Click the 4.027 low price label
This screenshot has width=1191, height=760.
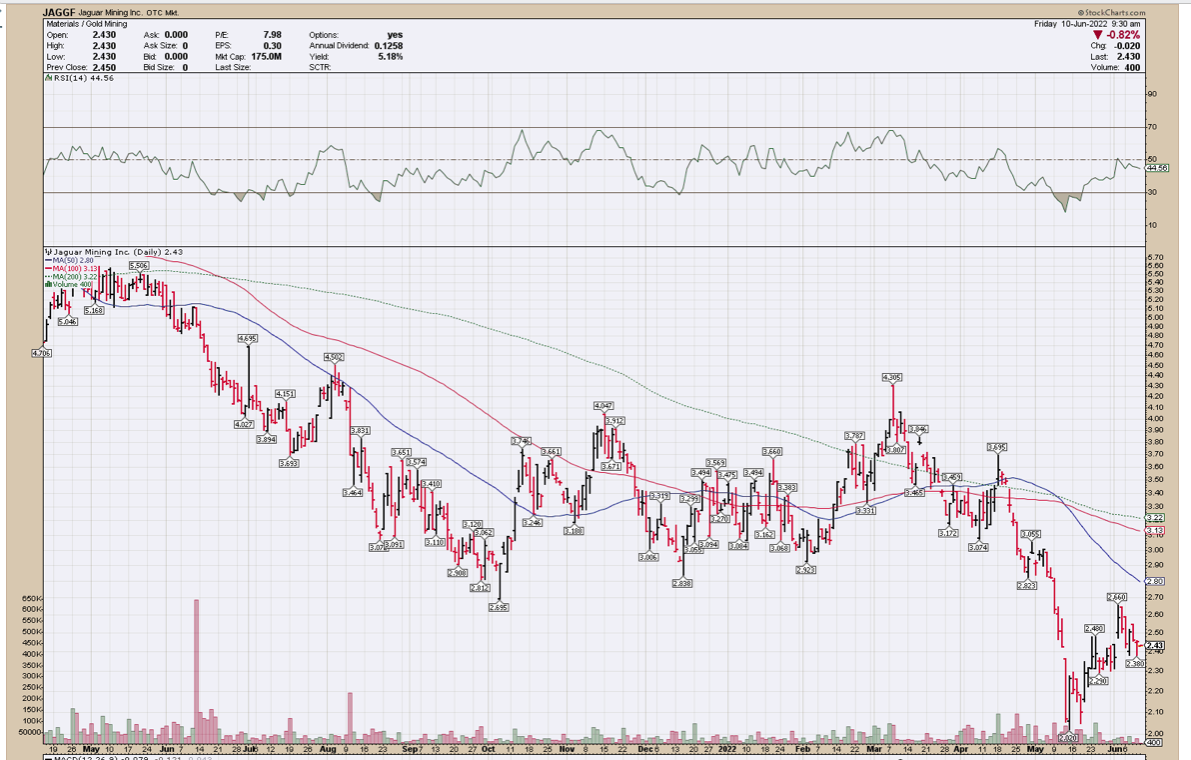244,424
